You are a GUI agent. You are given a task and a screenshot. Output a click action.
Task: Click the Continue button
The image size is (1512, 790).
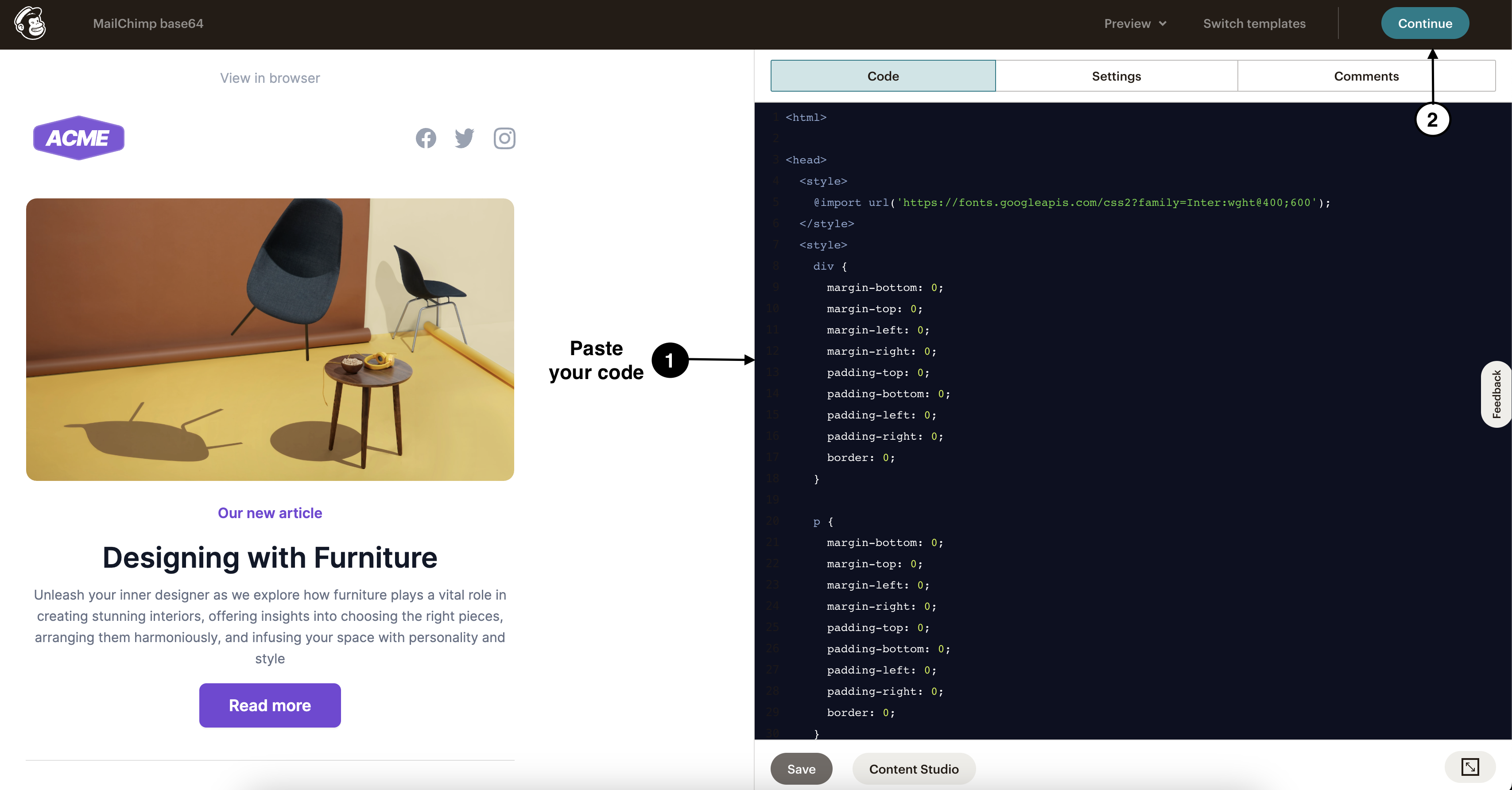click(1425, 23)
